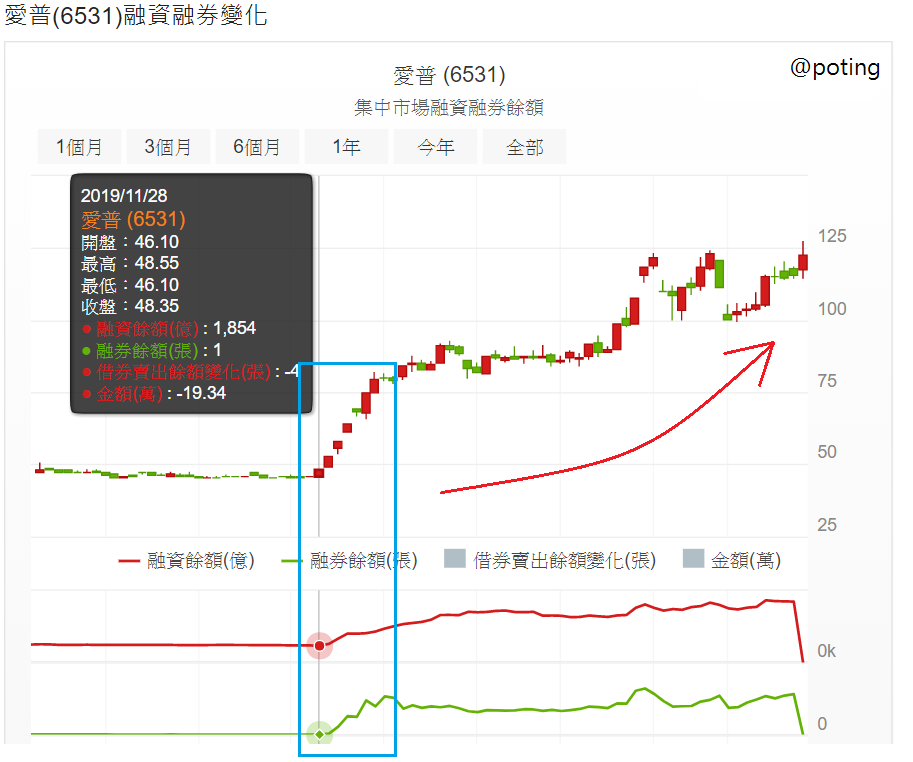Choose the 今年 range option

pyautogui.click(x=435, y=147)
